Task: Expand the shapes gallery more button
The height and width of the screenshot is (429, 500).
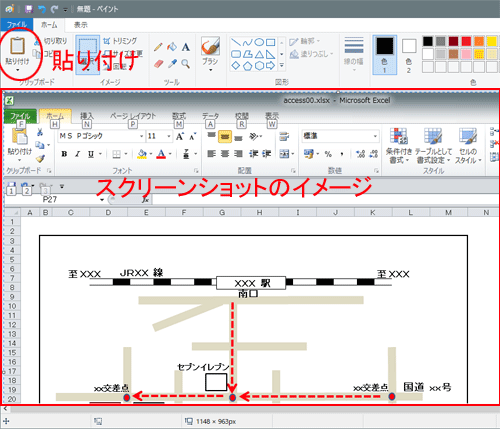Action: (282, 66)
